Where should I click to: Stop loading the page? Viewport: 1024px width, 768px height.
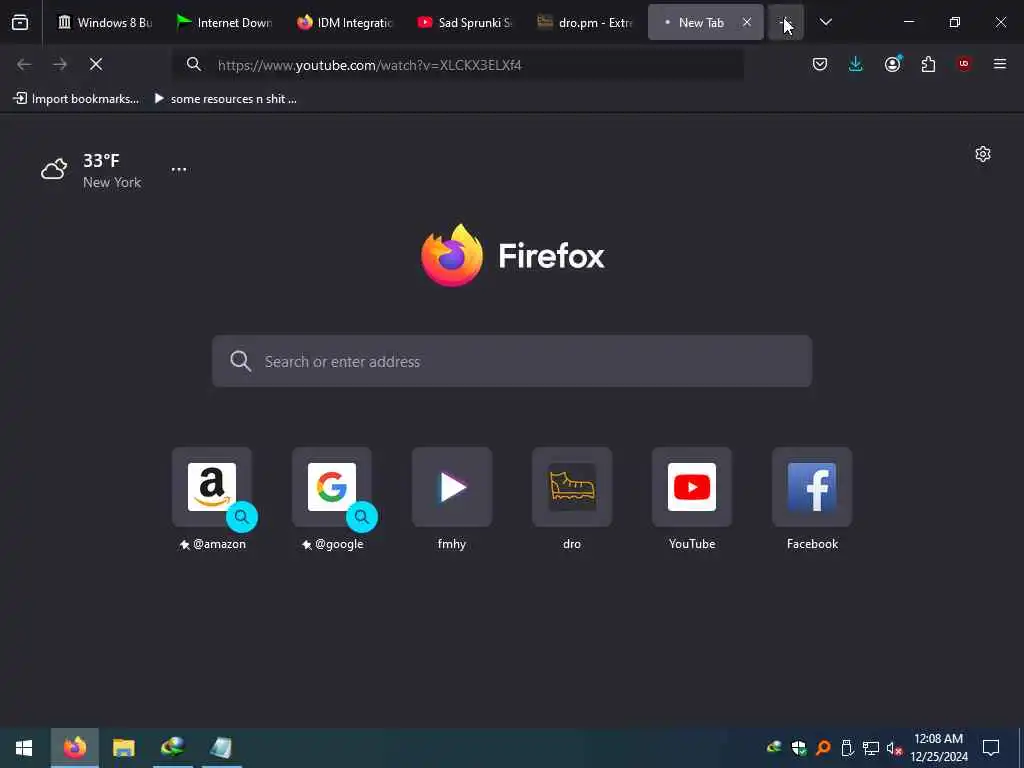96,64
